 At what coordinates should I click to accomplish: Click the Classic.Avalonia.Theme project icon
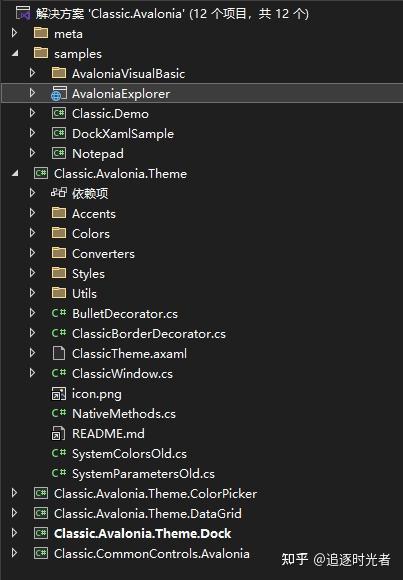(41, 173)
